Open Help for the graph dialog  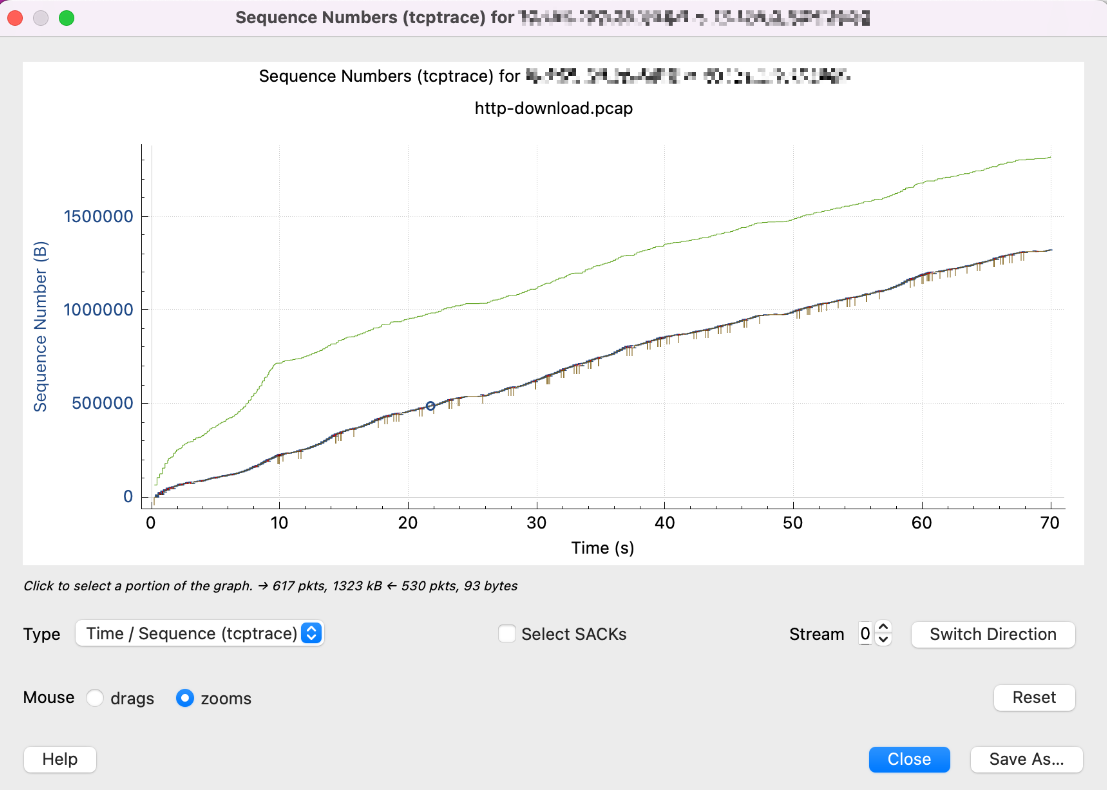pyautogui.click(x=60, y=759)
